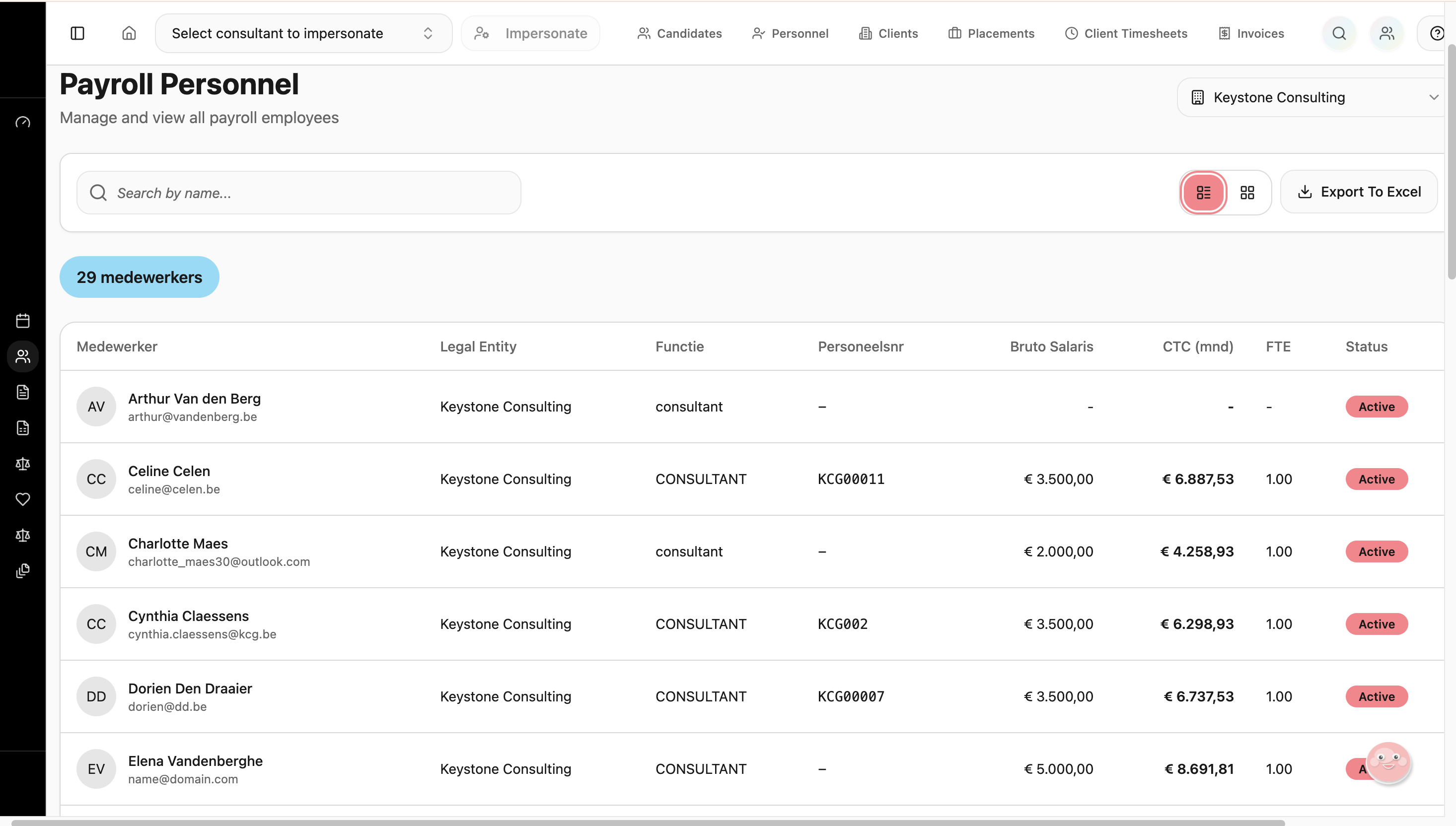
Task: Open the Client Timesheets menu
Action: pyautogui.click(x=1126, y=33)
